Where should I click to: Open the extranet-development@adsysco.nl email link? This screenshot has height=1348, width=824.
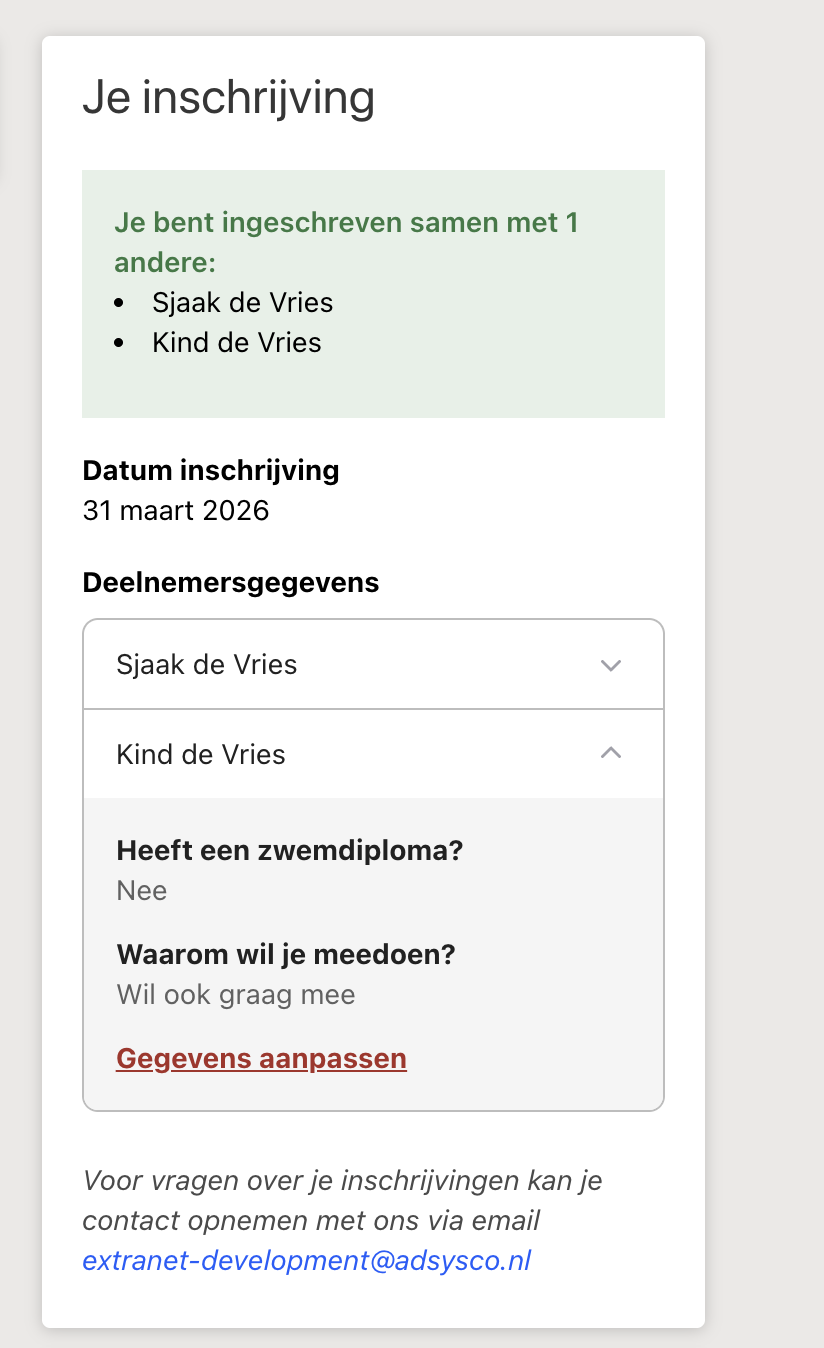tap(306, 1260)
